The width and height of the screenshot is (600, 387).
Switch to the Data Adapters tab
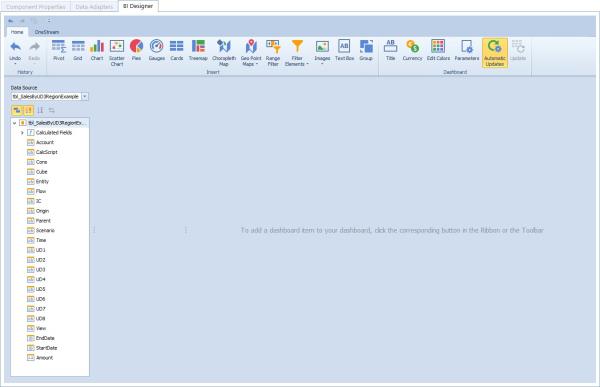point(94,7)
